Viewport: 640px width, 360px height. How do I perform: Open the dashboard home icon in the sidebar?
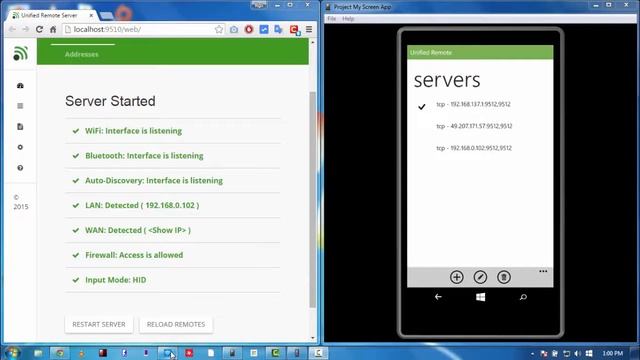(x=20, y=86)
